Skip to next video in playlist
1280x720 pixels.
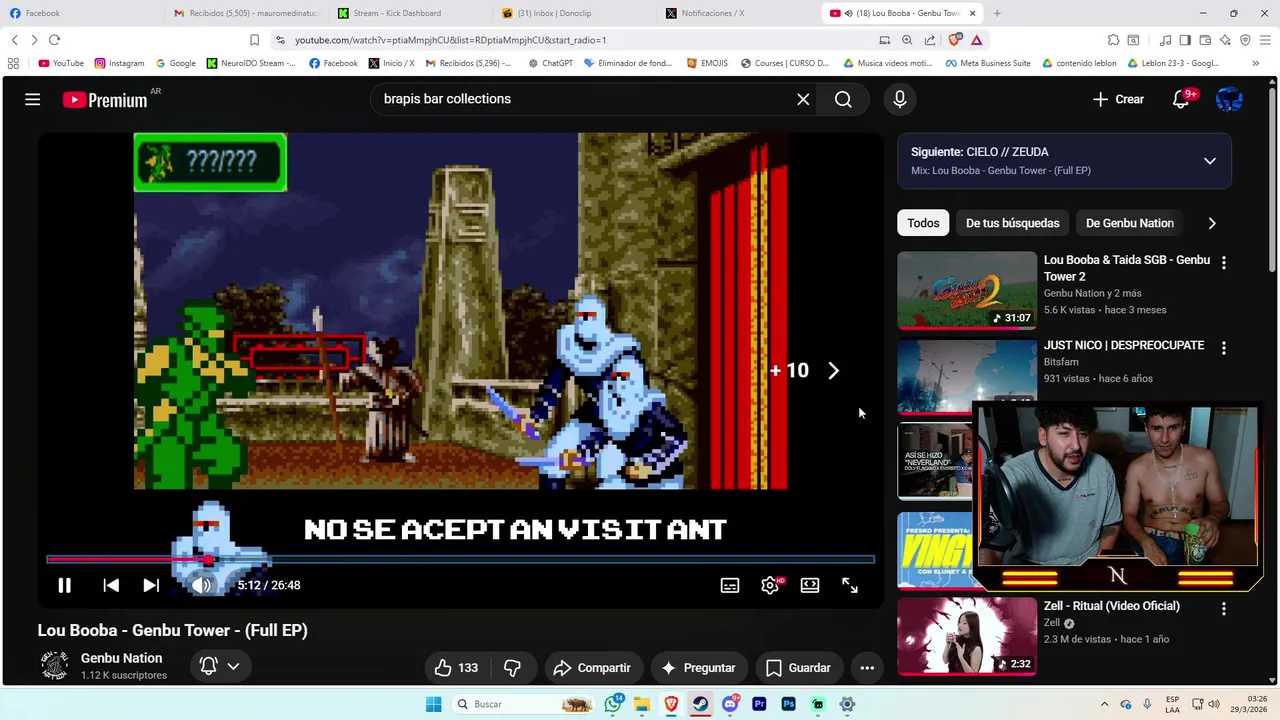tap(151, 585)
